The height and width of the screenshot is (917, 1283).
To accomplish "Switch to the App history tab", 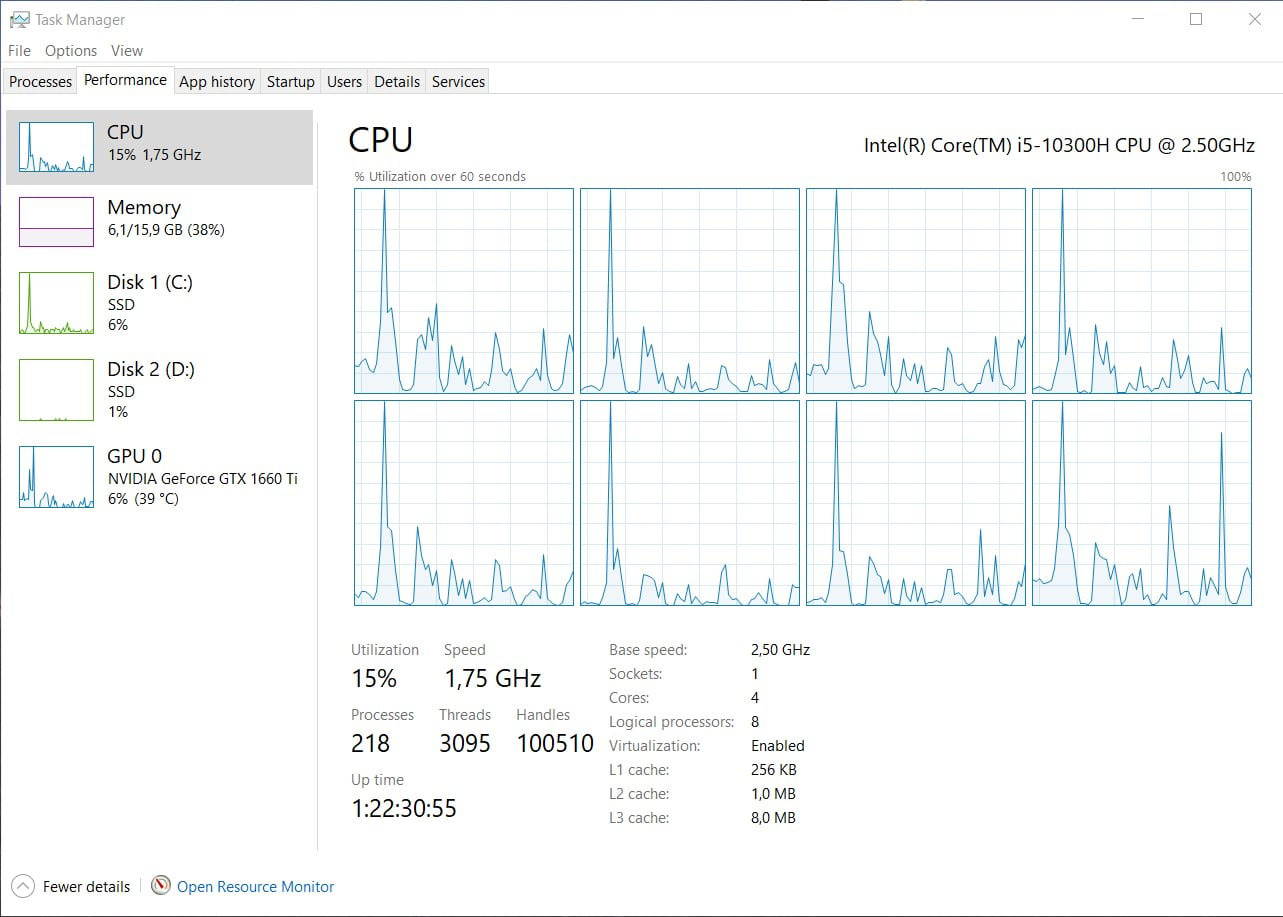I will pyautogui.click(x=217, y=82).
